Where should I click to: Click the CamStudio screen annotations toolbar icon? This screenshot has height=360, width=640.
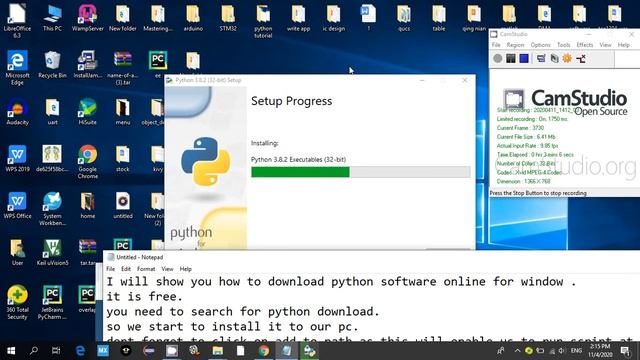click(x=554, y=58)
